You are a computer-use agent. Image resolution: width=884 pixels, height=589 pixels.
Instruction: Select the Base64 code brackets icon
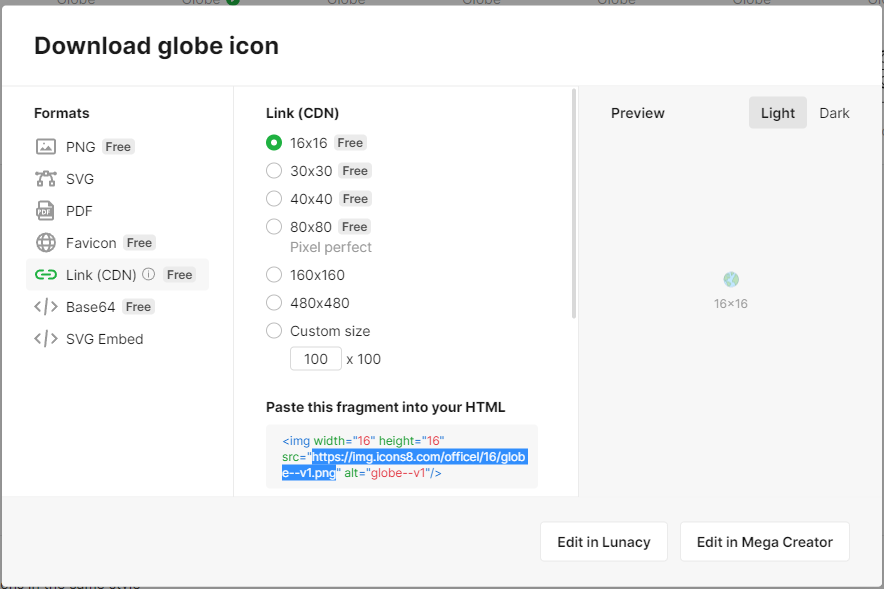(46, 307)
